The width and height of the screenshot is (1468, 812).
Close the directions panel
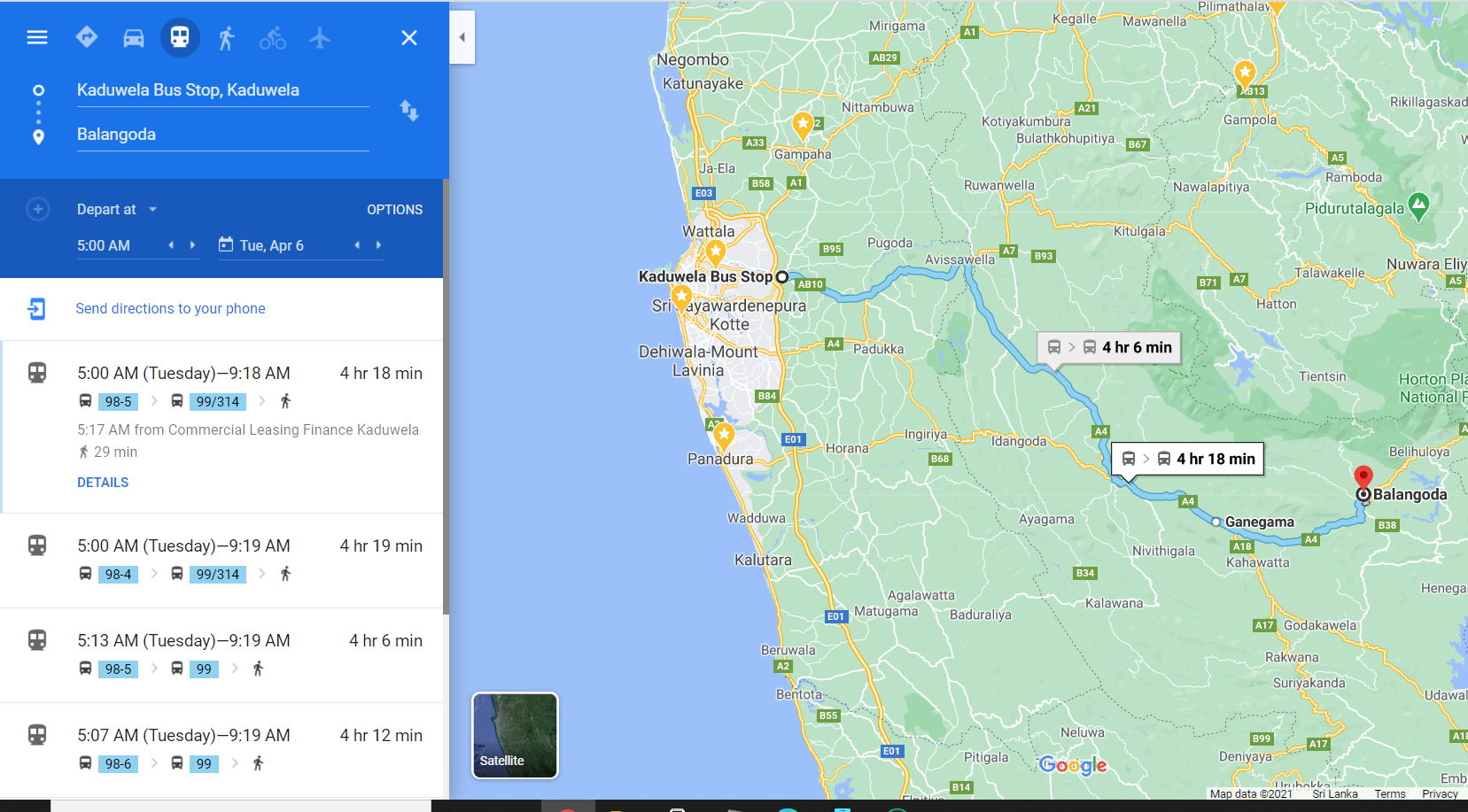tap(409, 38)
